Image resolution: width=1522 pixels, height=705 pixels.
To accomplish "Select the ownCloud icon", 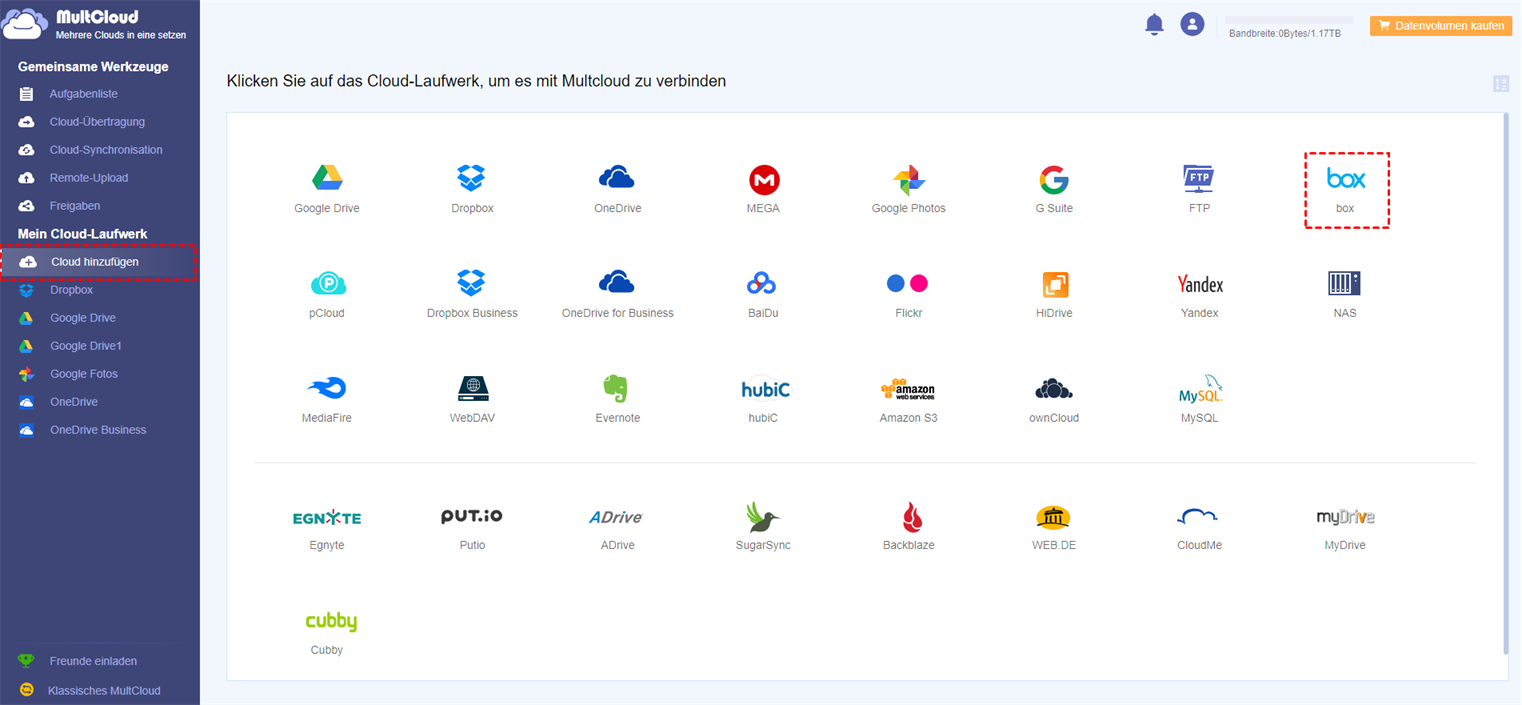I will click(x=1054, y=389).
